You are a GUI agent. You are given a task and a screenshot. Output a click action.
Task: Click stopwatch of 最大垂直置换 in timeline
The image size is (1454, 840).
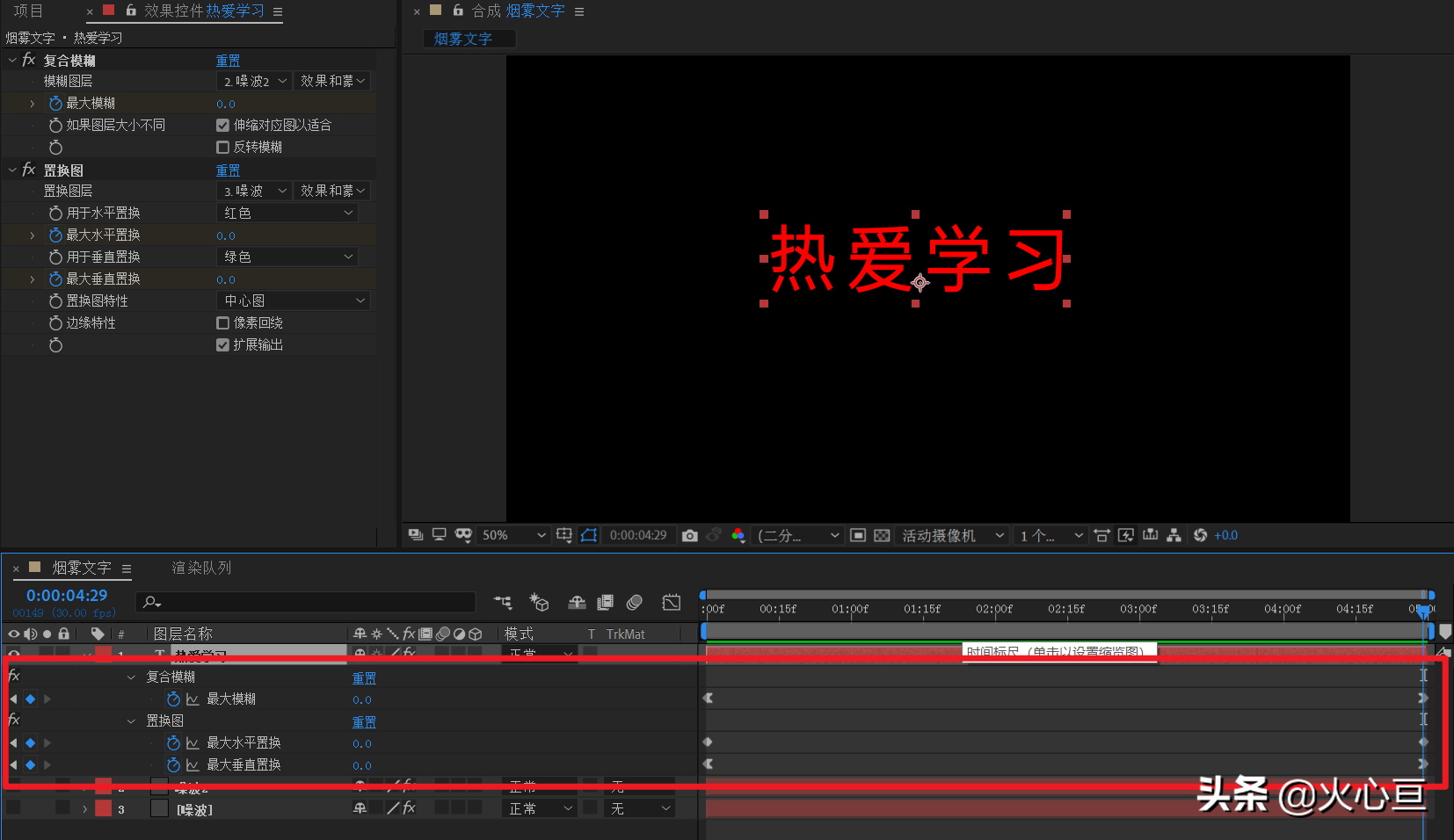pyautogui.click(x=173, y=764)
